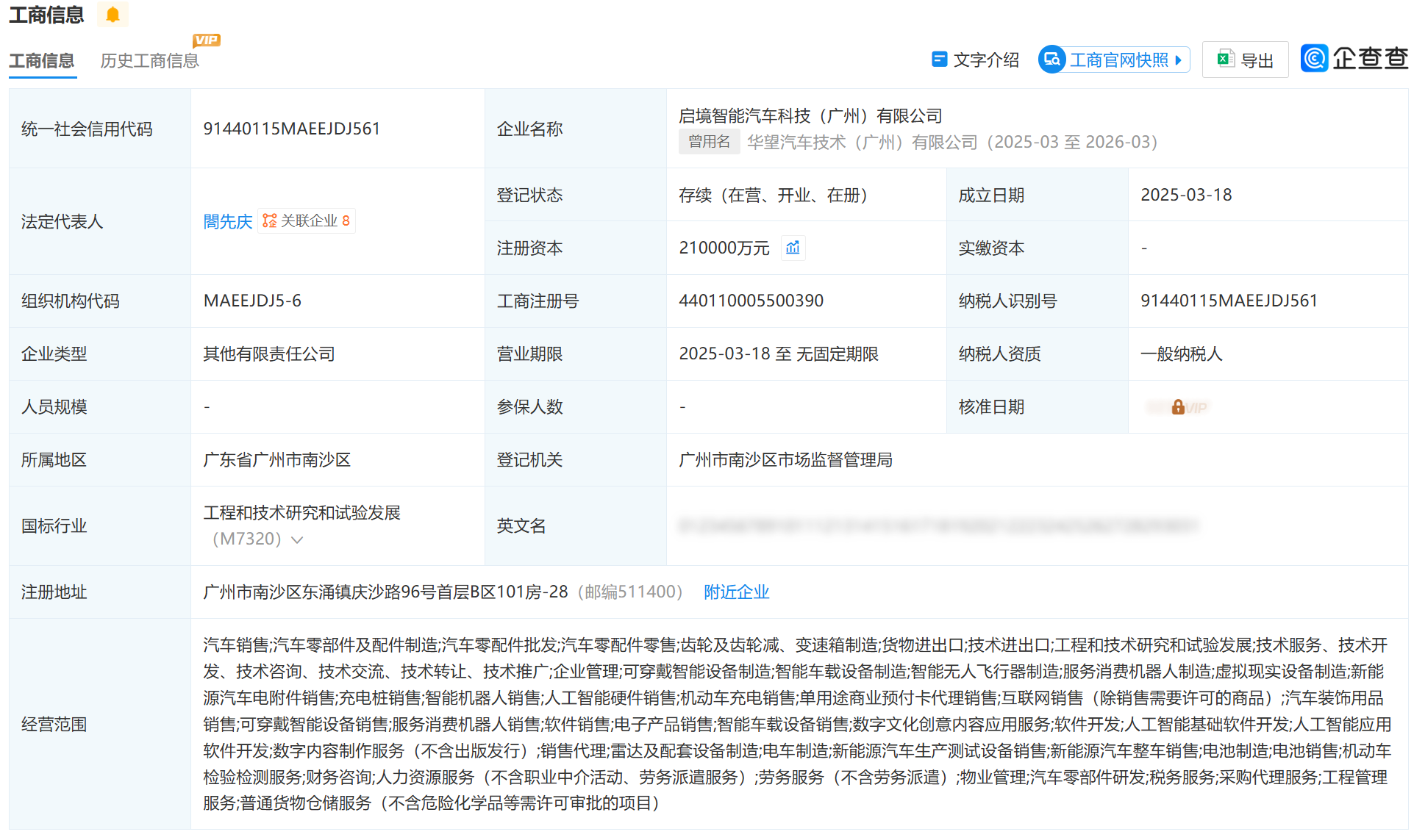The width and height of the screenshot is (1414, 840).
Task: Click the VIP lock icon for approval date
Action: click(x=1178, y=407)
